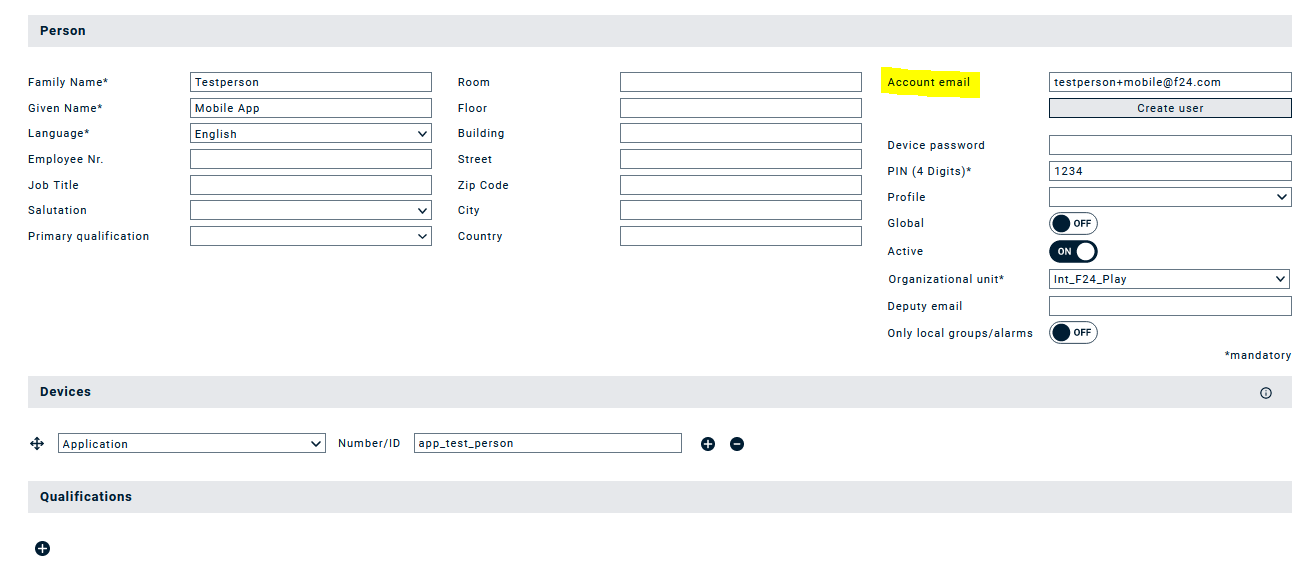This screenshot has height=584, width=1313.
Task: Focus the Family Name field
Action: [x=311, y=82]
